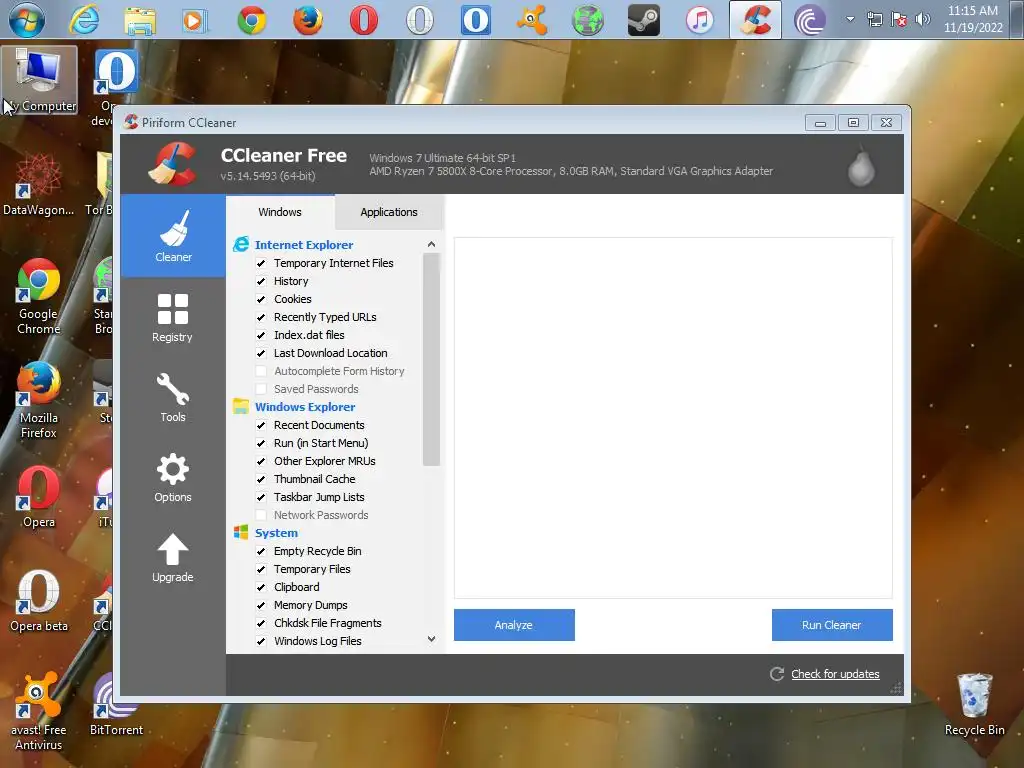This screenshot has width=1024, height=768.
Task: Click the Windows Explorer folder group icon
Action: (241, 406)
